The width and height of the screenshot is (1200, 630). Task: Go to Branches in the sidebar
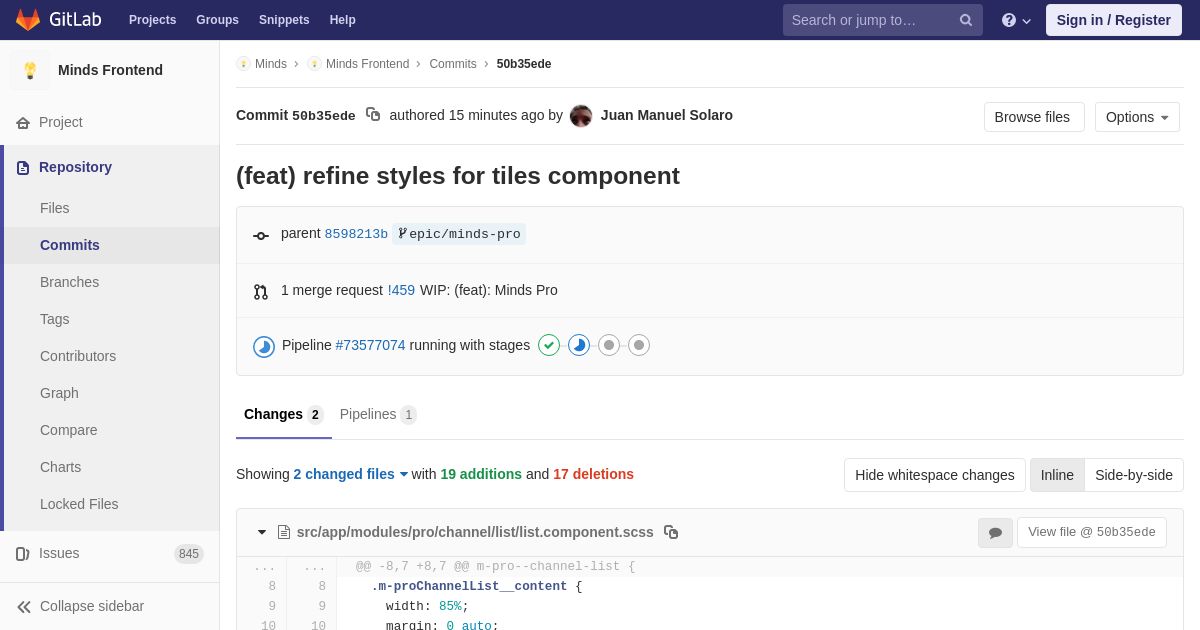70,282
